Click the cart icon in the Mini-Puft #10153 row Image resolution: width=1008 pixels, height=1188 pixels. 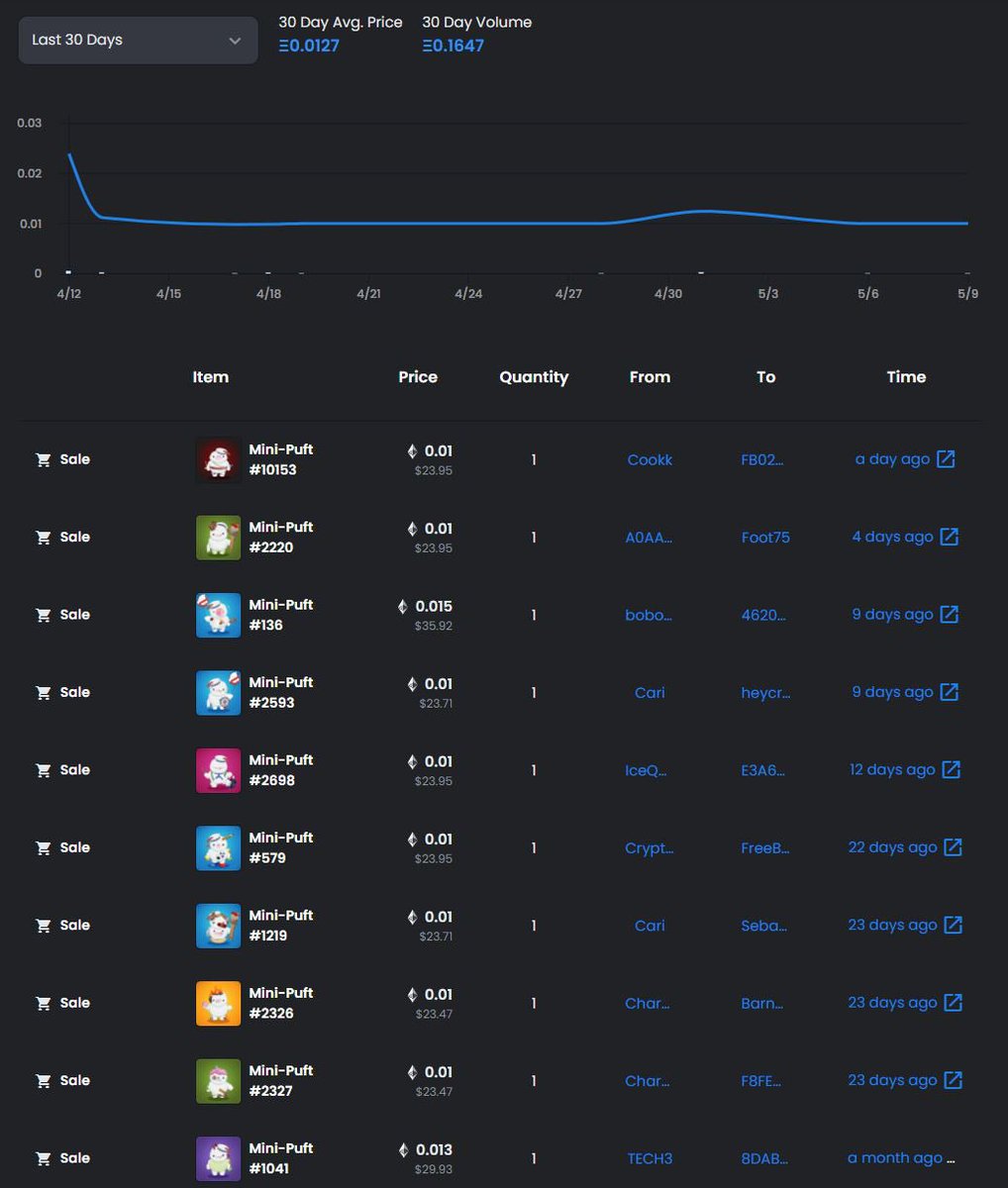[x=43, y=460]
